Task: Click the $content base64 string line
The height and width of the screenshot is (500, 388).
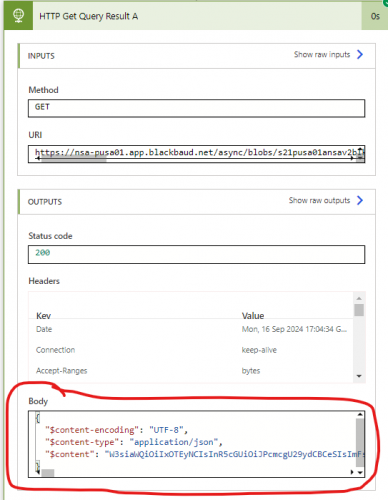Action: [x=205, y=454]
